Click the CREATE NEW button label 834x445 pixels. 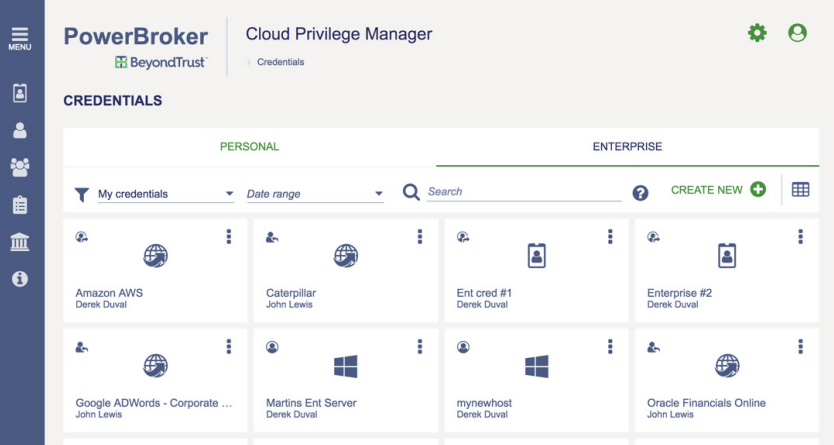pos(706,190)
